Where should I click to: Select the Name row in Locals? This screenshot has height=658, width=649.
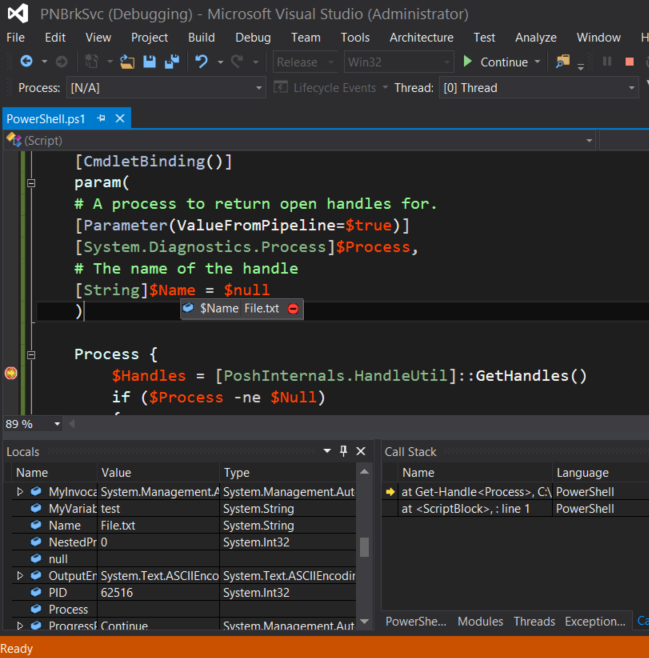(x=184, y=525)
